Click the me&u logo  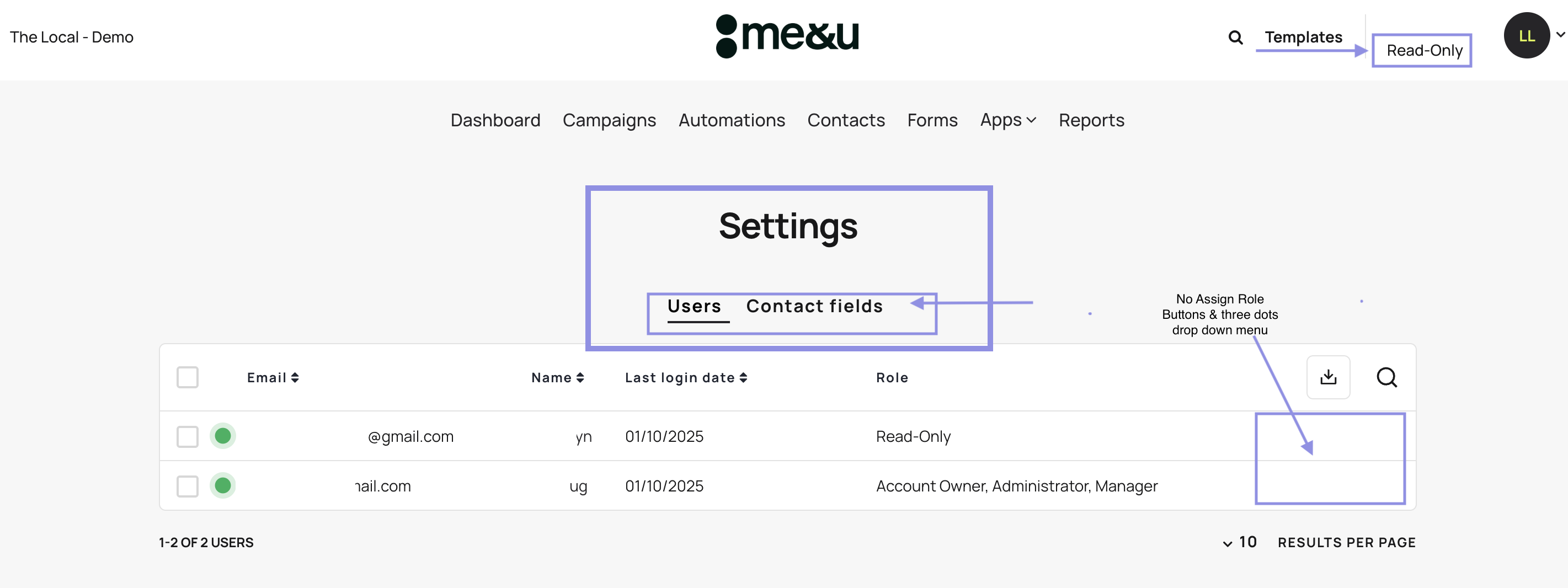click(x=787, y=36)
